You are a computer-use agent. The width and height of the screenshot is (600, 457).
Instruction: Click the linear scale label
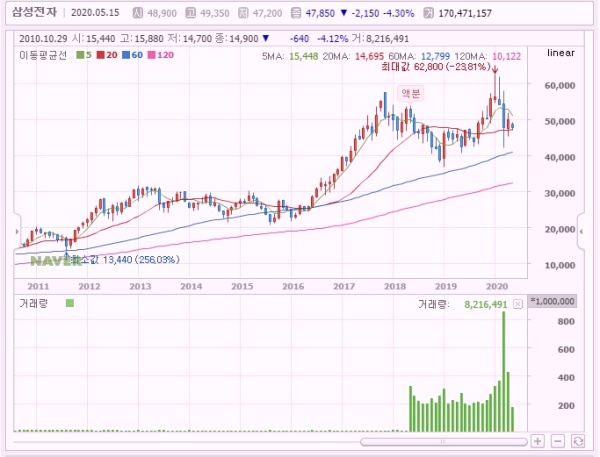tap(561, 53)
